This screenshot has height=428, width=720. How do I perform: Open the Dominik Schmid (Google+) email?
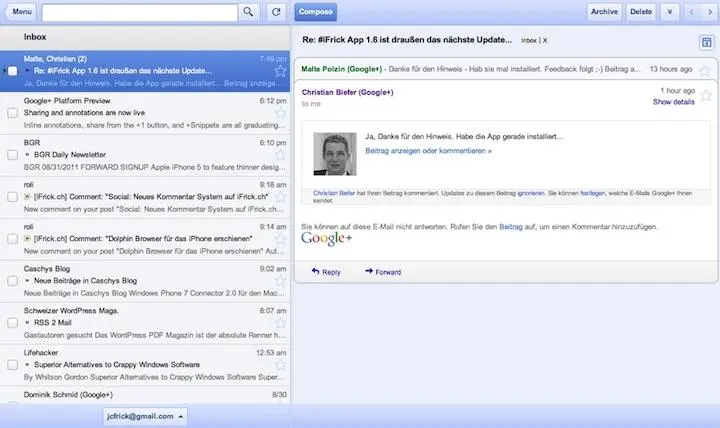click(145, 395)
